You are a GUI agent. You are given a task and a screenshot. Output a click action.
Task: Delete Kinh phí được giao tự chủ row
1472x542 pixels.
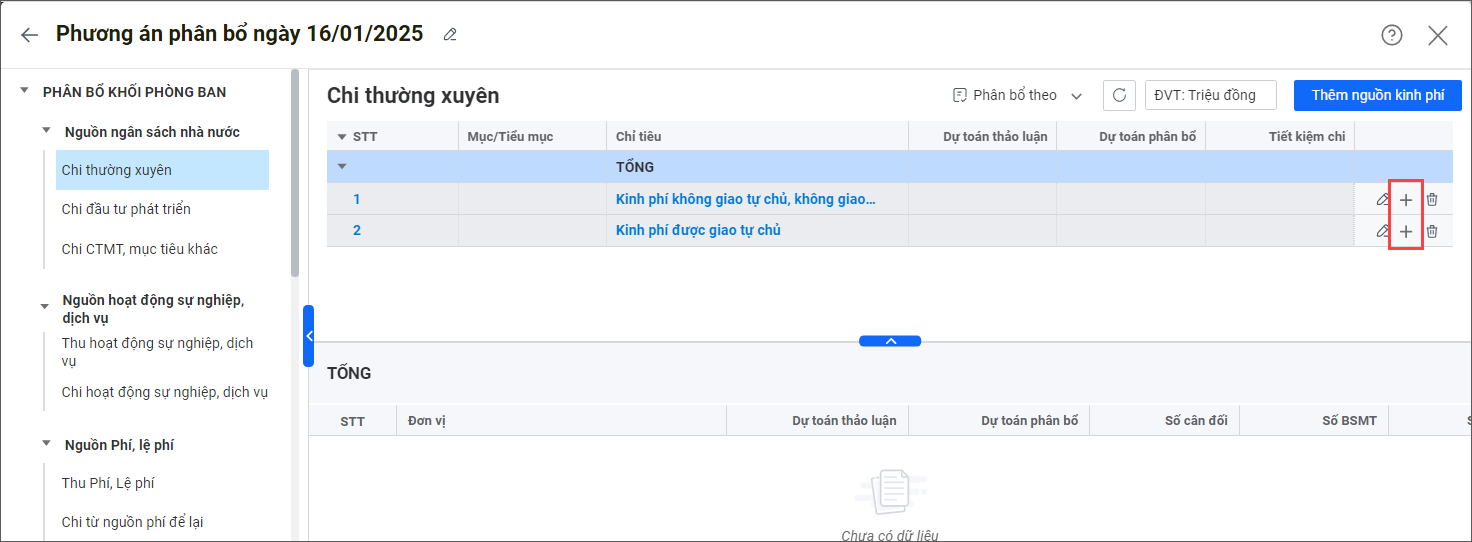pos(1432,232)
